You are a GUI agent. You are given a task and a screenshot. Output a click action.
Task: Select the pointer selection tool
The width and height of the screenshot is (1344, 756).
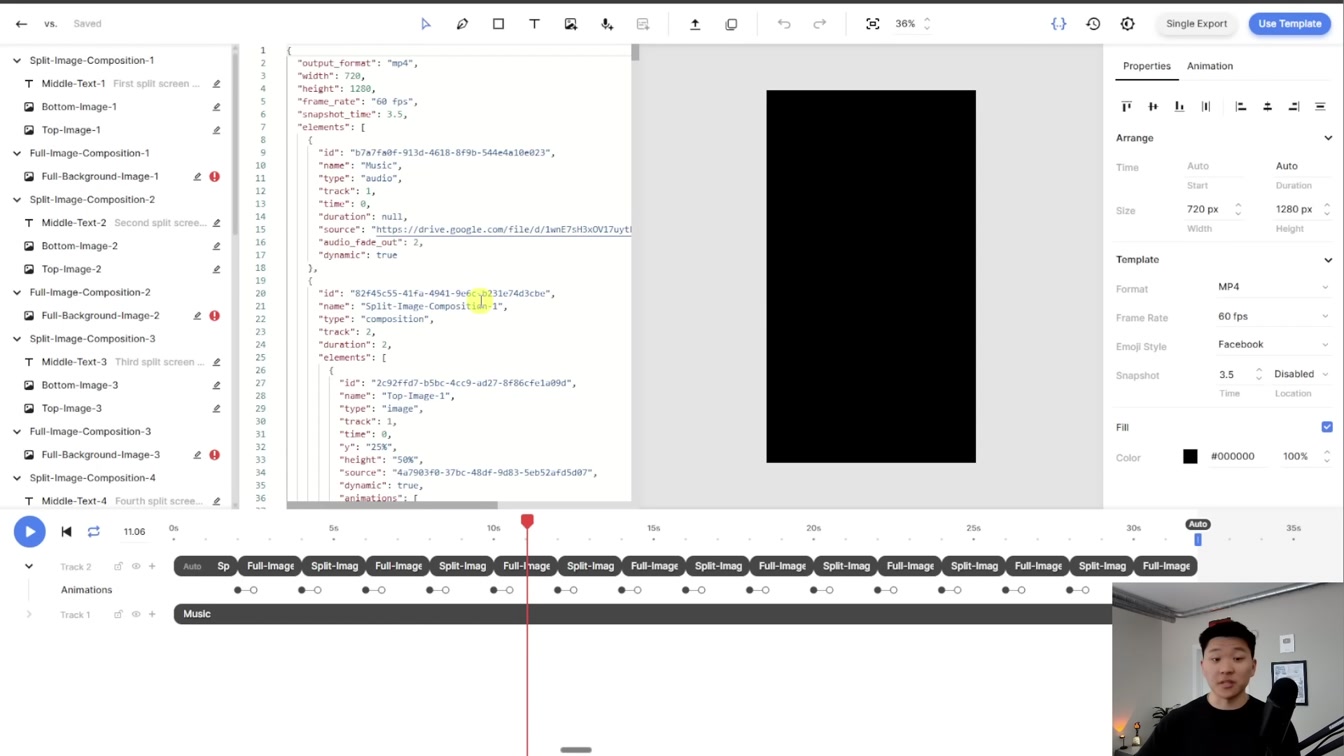coord(426,24)
